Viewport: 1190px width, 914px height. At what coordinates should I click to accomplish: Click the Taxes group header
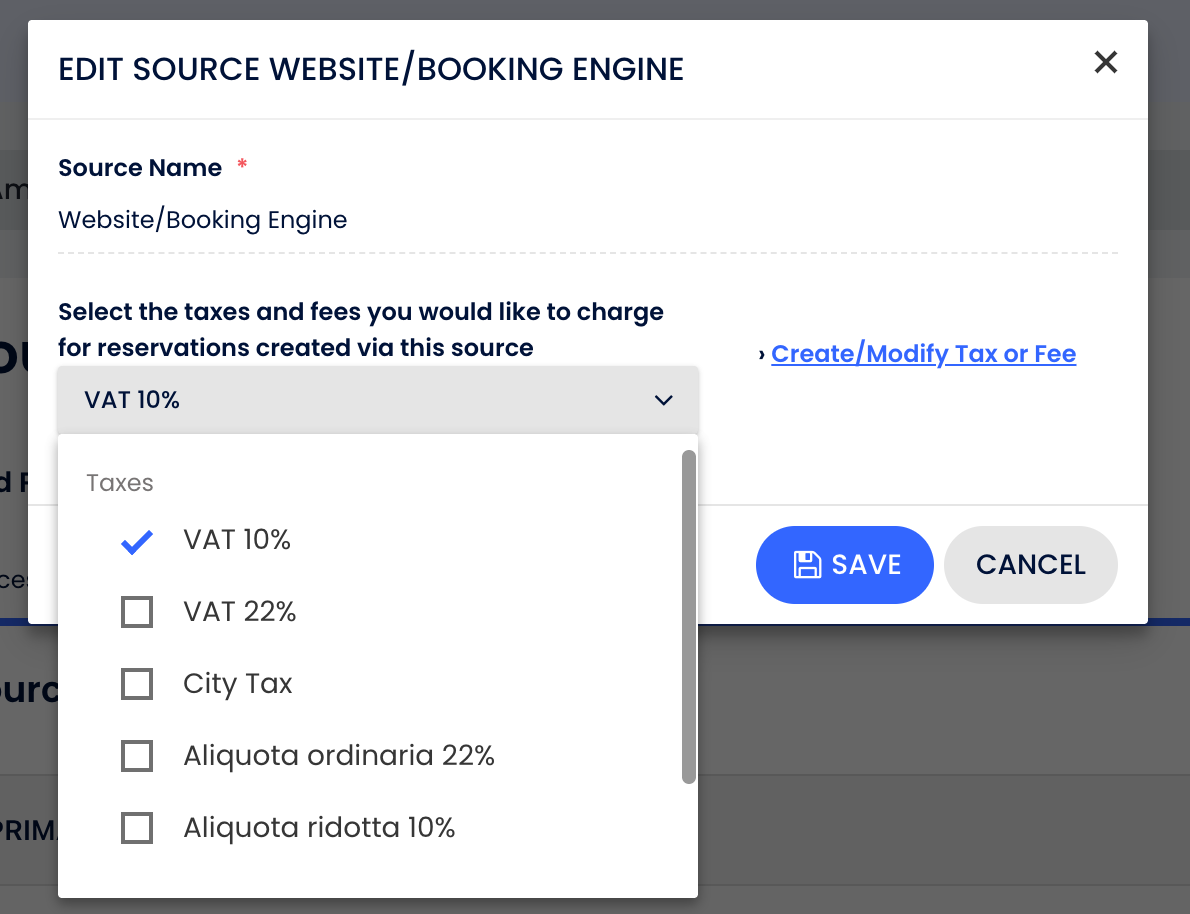tap(120, 483)
